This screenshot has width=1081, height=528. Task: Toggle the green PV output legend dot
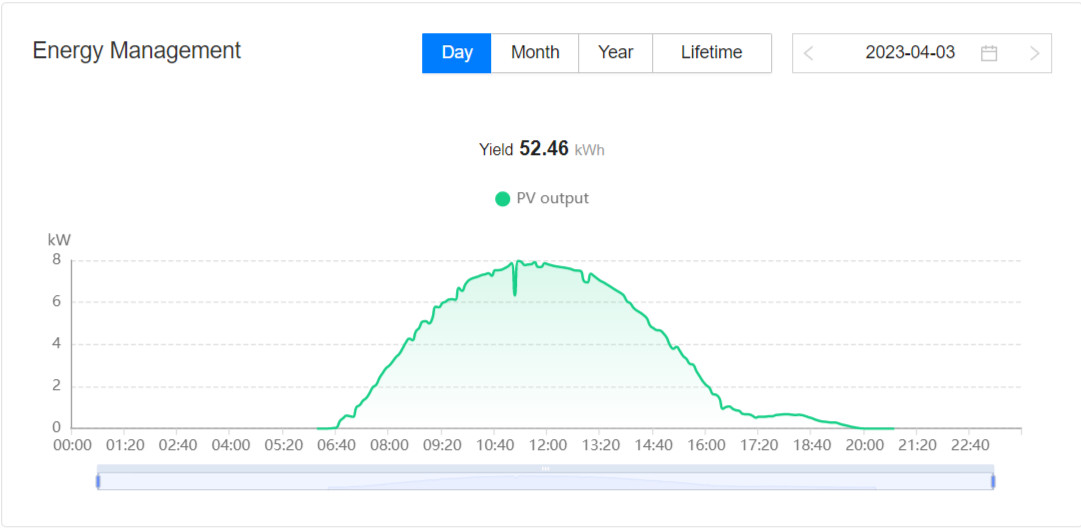[x=503, y=199]
